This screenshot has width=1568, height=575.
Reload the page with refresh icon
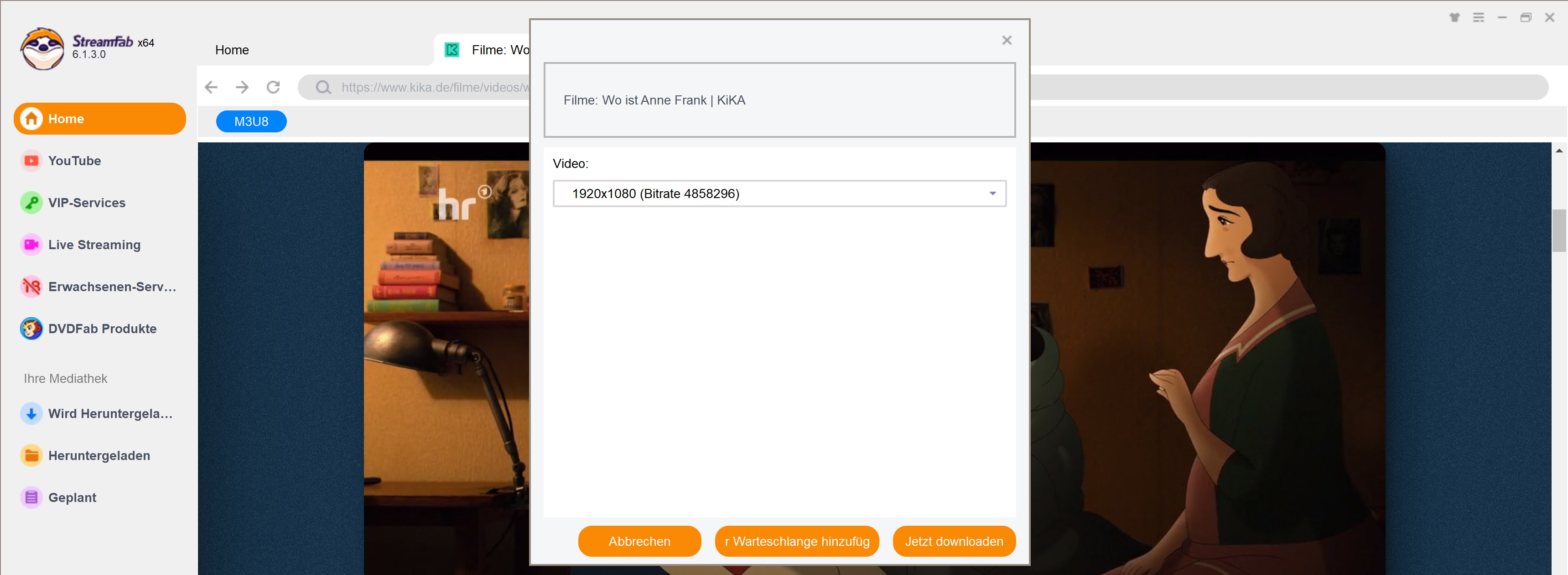tap(273, 87)
